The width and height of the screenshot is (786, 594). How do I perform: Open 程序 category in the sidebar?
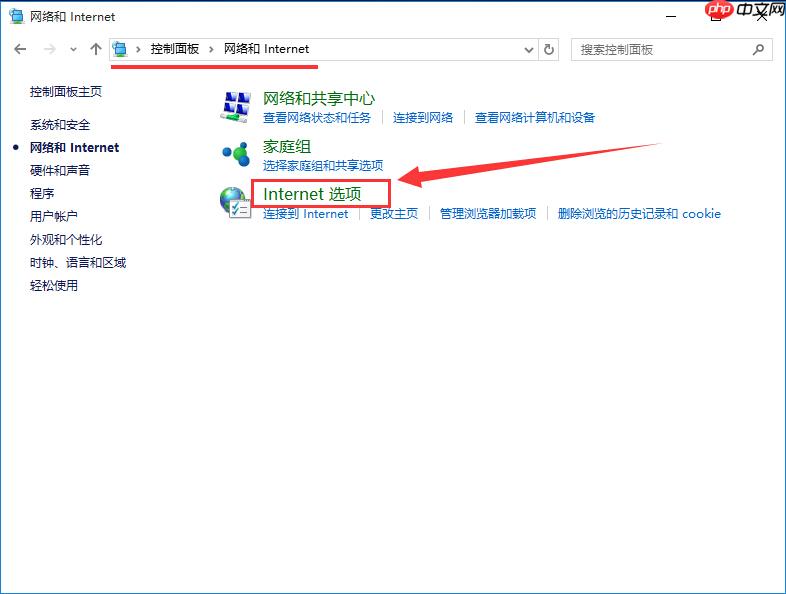pos(42,193)
